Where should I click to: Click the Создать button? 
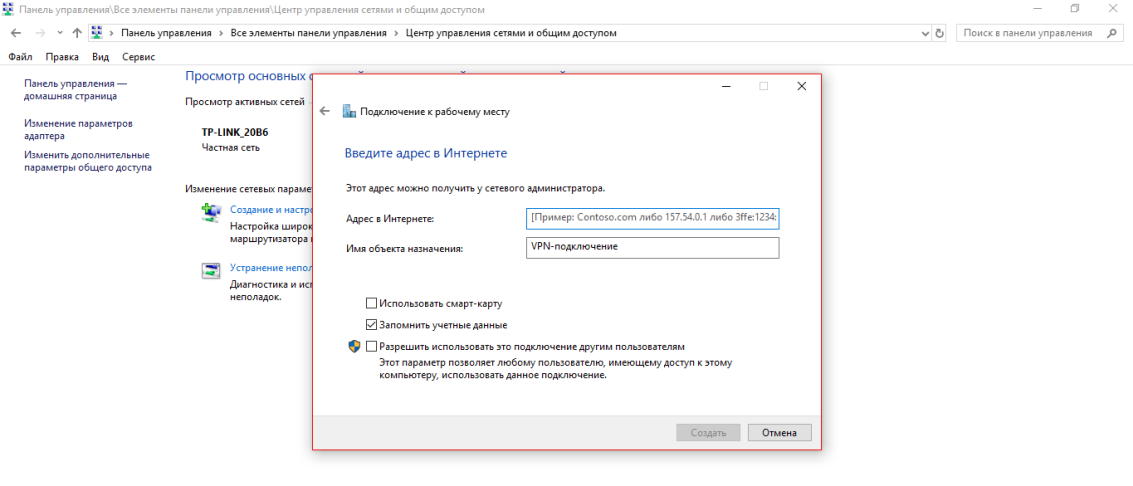(708, 433)
